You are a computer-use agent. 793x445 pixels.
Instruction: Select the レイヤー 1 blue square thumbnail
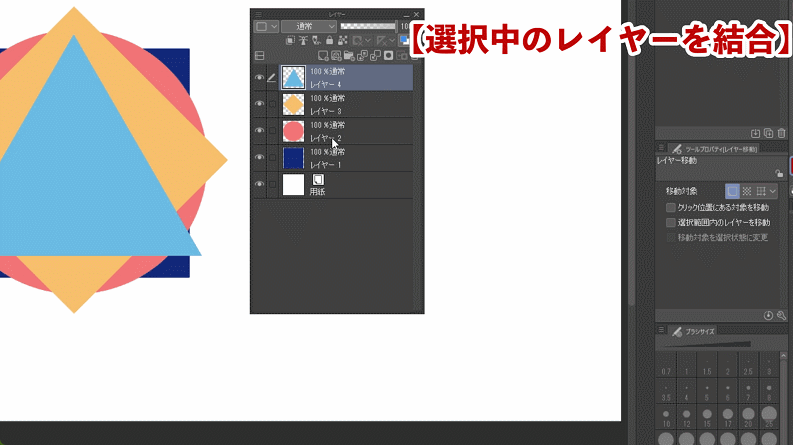click(293, 158)
